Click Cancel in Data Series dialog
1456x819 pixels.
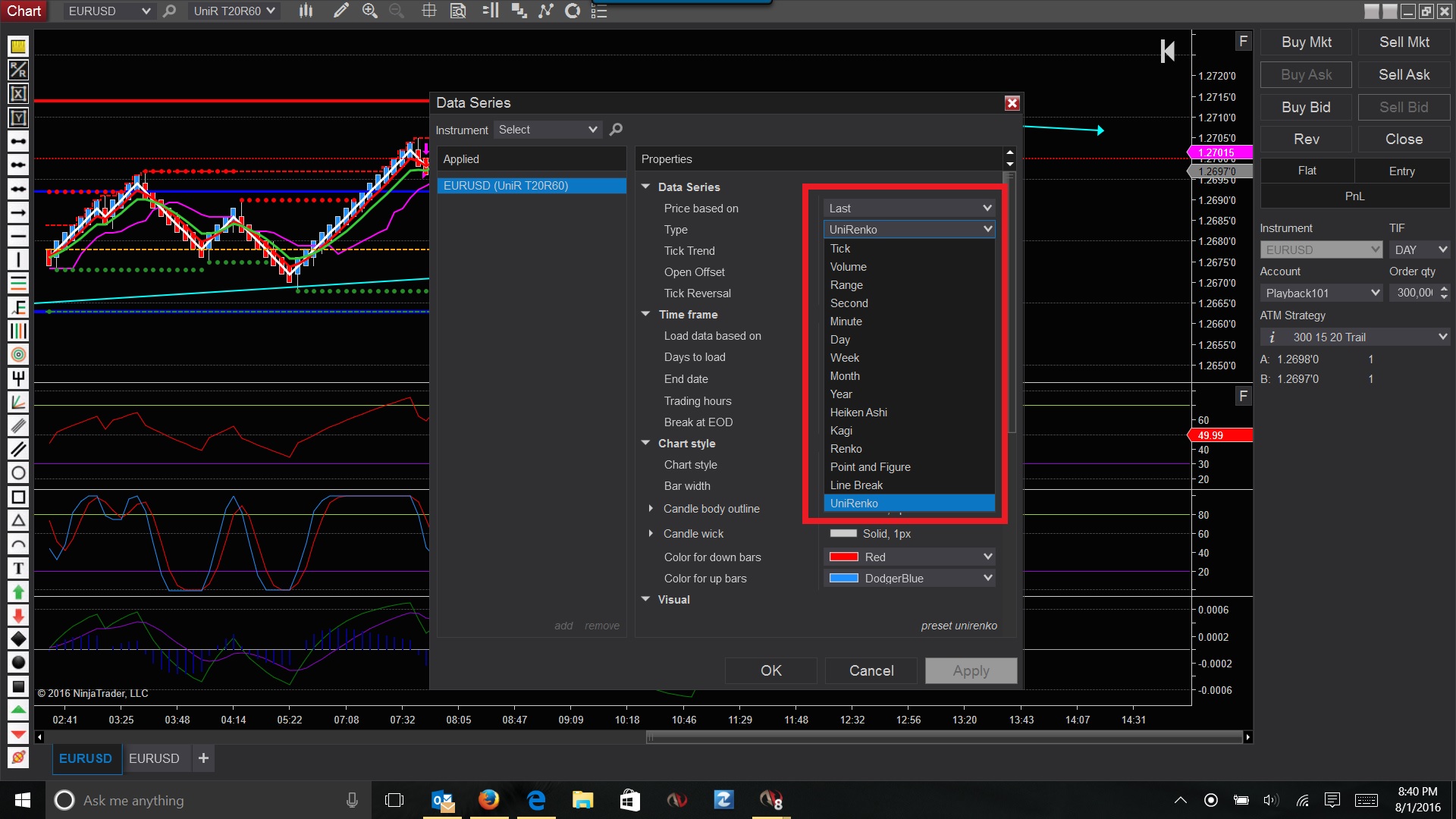click(871, 670)
